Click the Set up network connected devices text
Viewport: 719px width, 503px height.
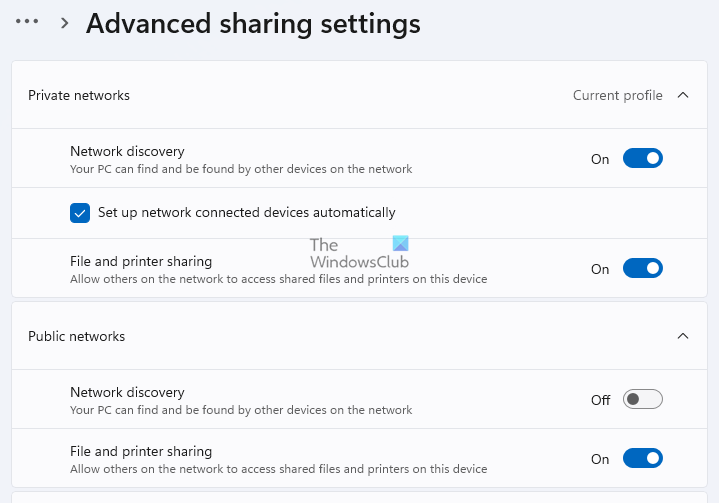point(247,212)
